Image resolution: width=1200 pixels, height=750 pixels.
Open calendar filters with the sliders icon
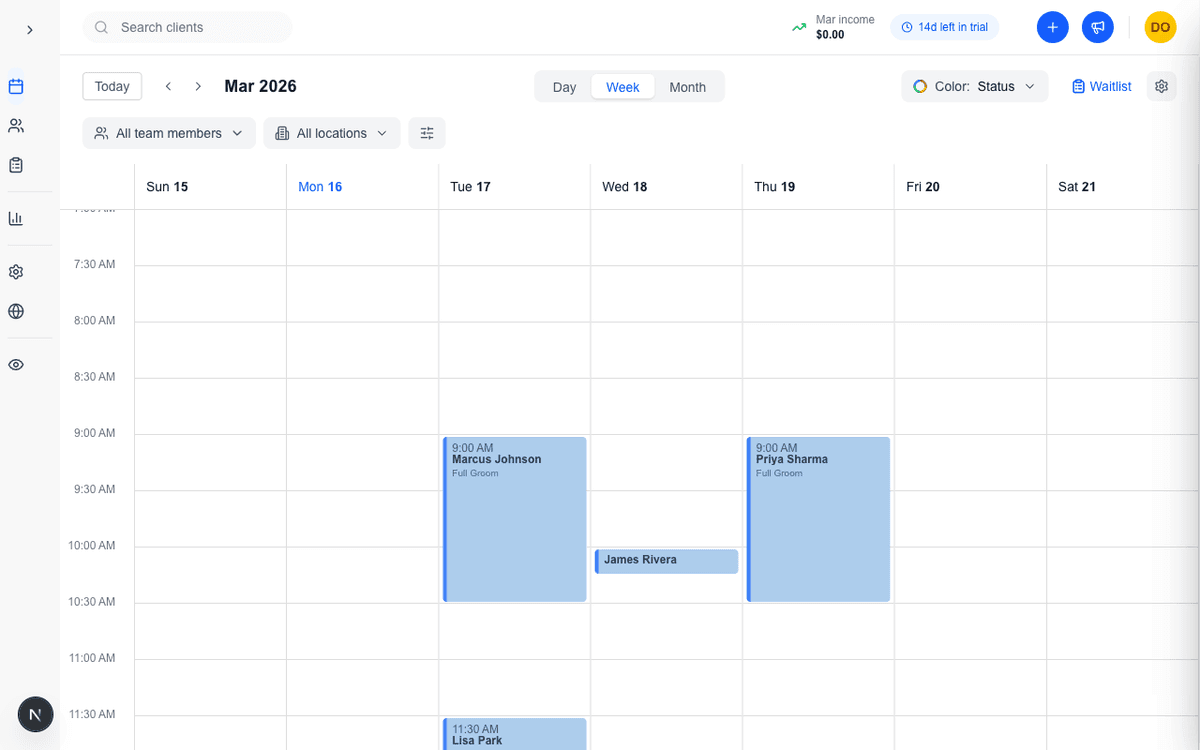427,132
